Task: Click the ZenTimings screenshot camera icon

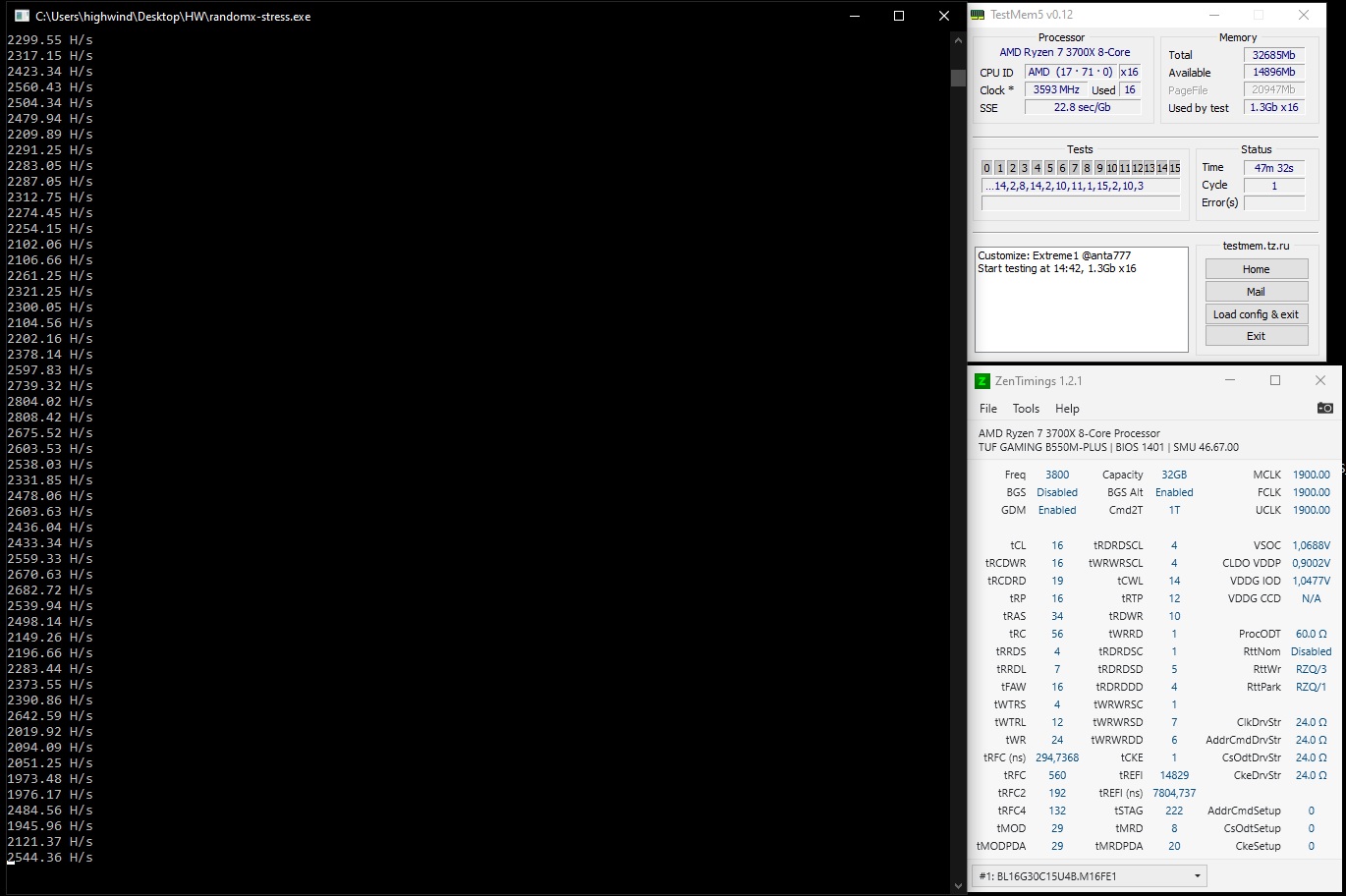Action: (1325, 408)
